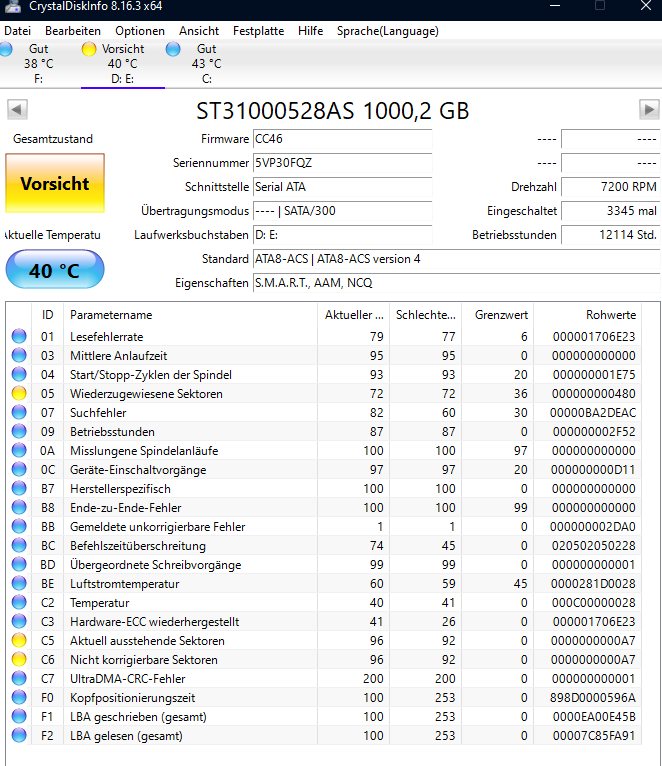
Task: Click raw value 020502050228
Action: [x=594, y=546]
